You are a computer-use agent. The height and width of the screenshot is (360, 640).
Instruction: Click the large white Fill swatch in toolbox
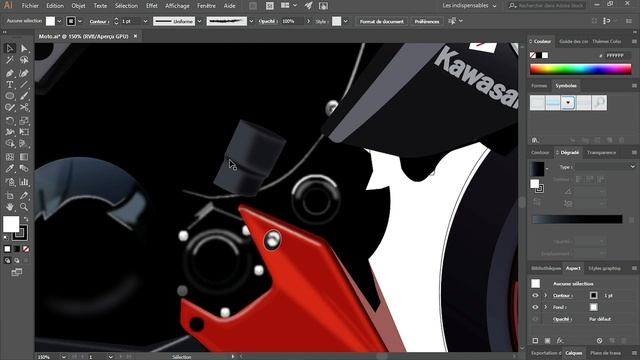(x=11, y=224)
